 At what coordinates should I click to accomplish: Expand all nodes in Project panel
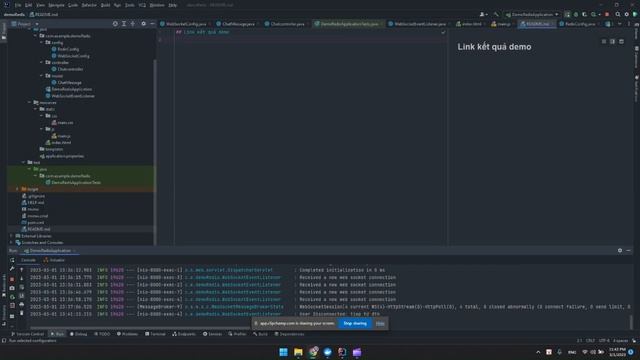click(x=124, y=24)
